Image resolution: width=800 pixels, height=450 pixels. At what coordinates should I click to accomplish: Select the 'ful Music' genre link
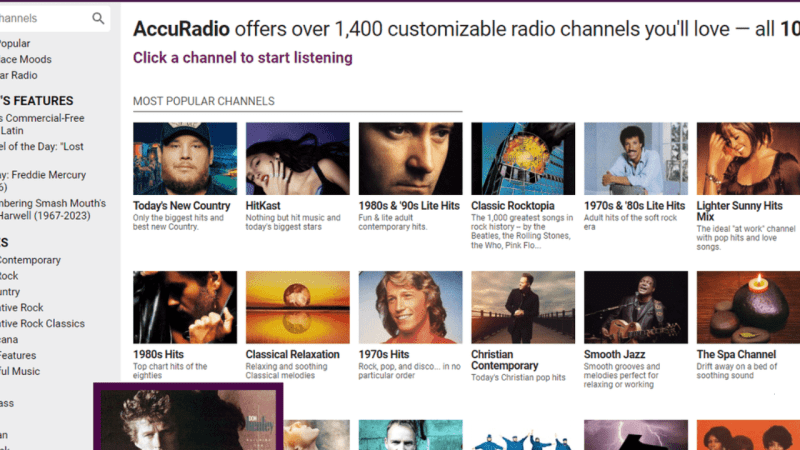[x=20, y=371]
